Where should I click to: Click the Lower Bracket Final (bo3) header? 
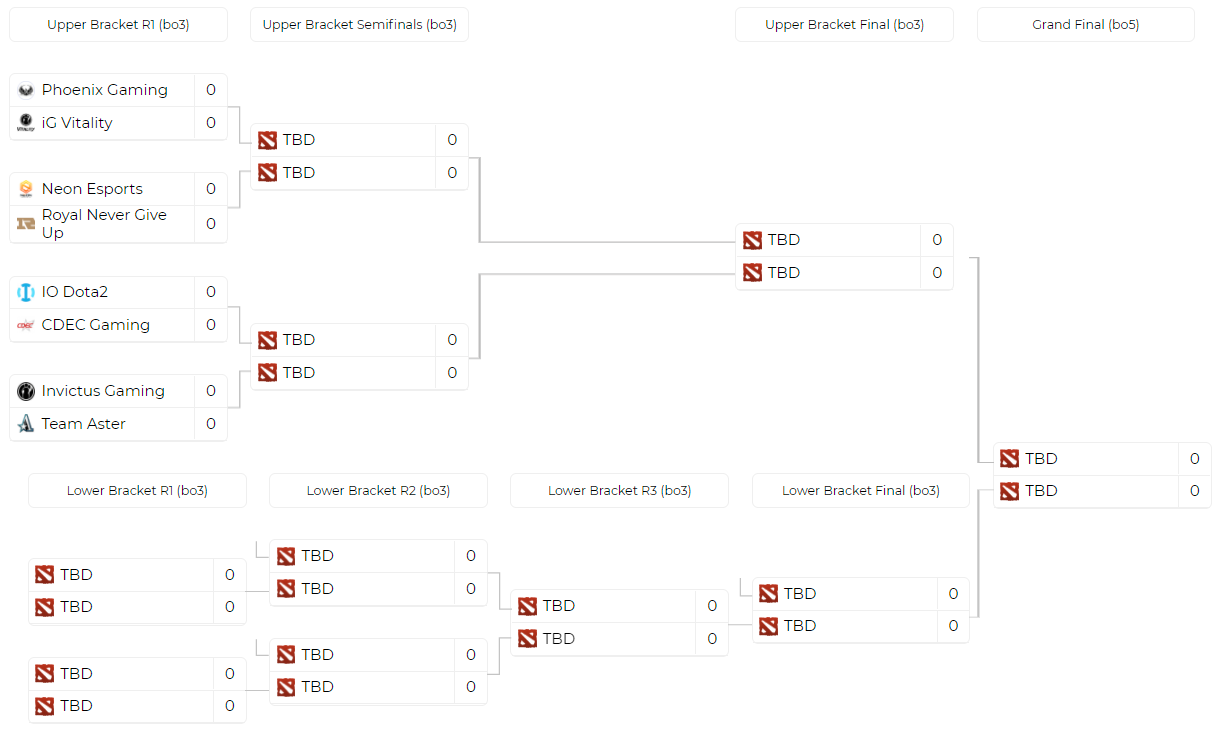[860, 491]
